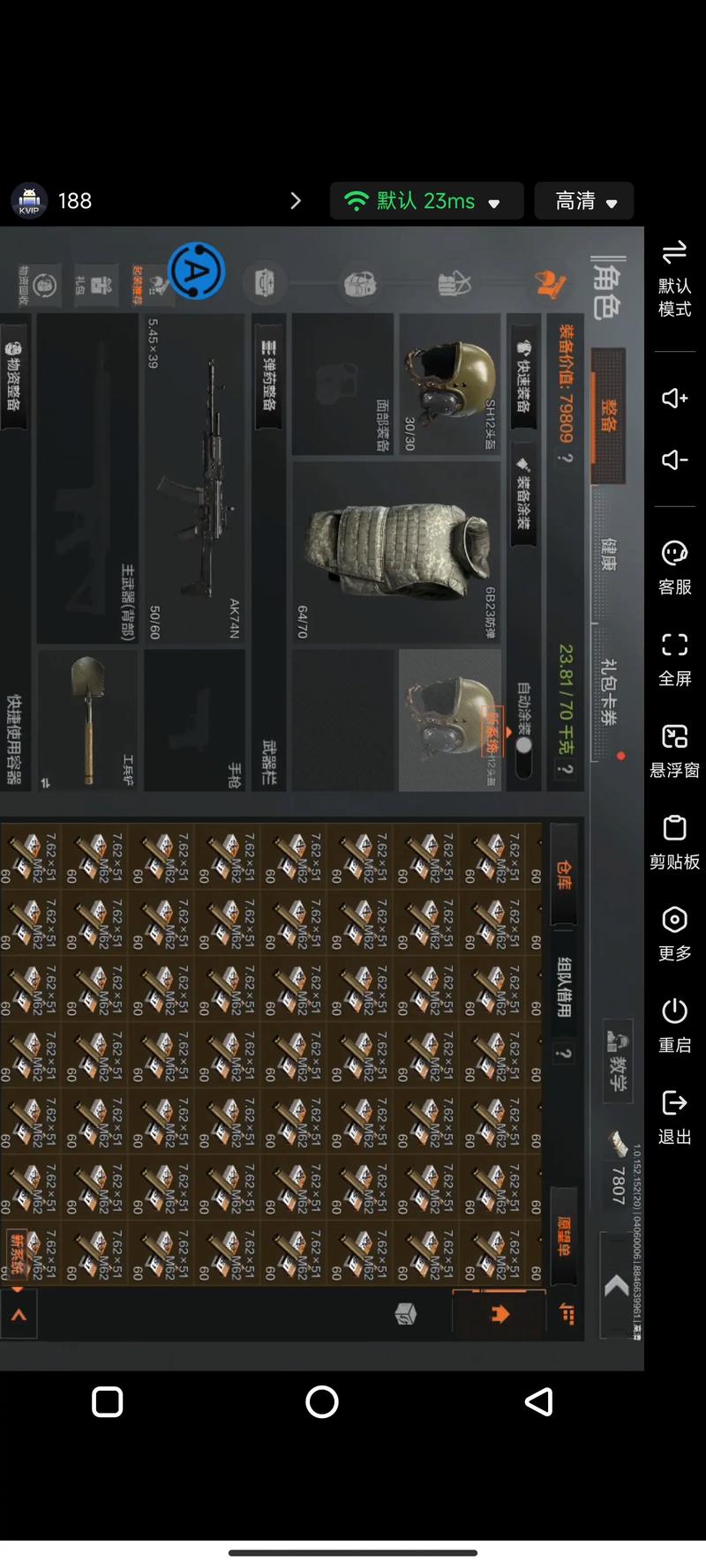This screenshot has width=706, height=1568.
Task: Click the volume down speaker icon
Action: click(x=674, y=459)
